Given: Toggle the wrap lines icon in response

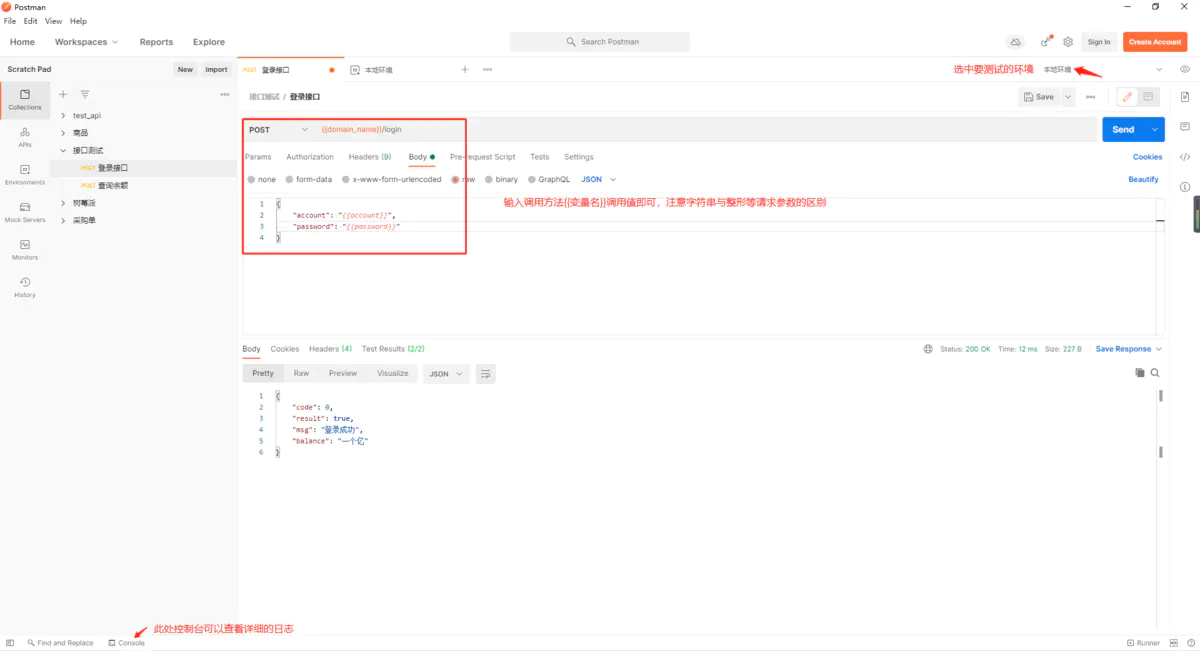Looking at the screenshot, I should 486,374.
